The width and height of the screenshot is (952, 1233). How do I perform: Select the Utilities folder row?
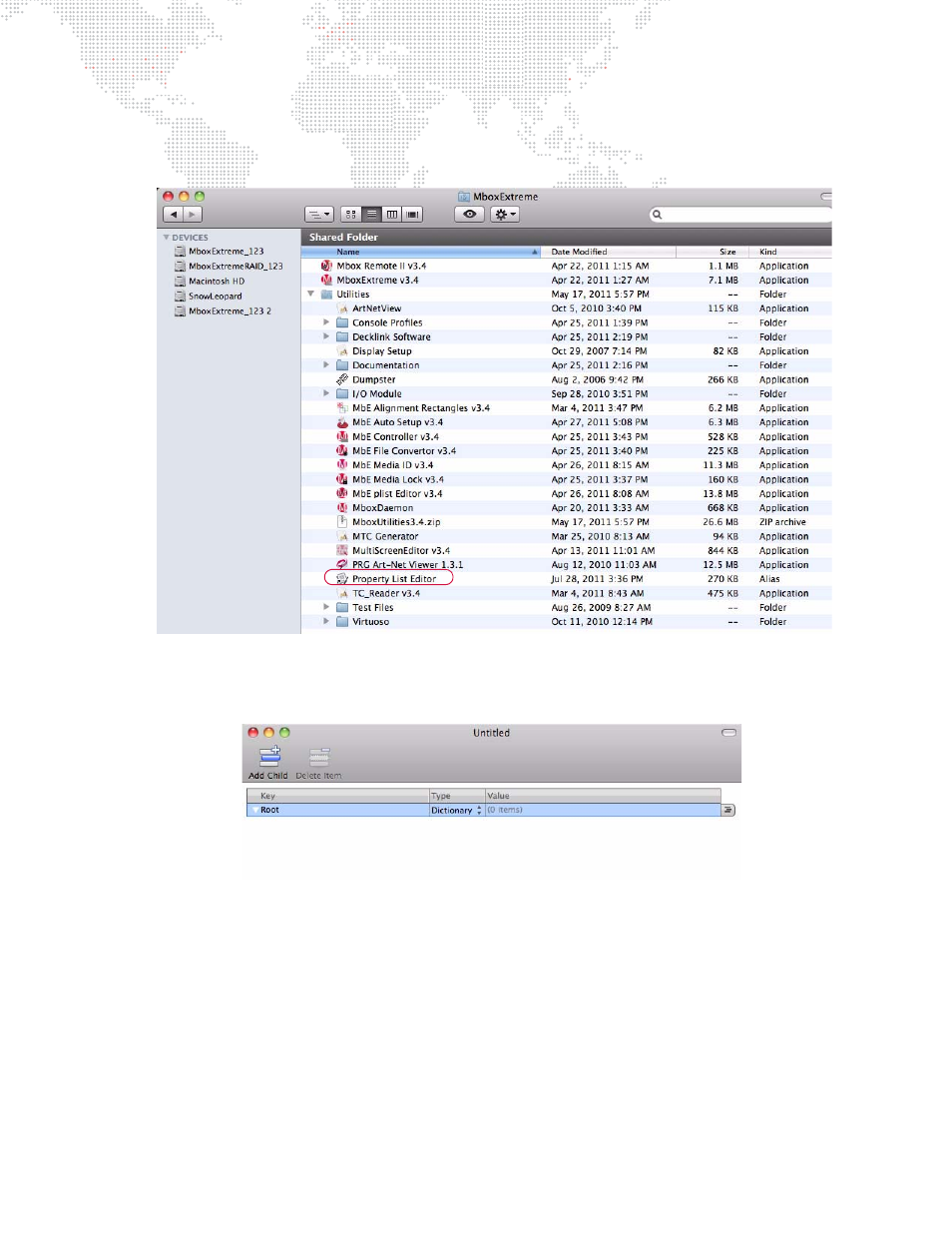coord(566,295)
